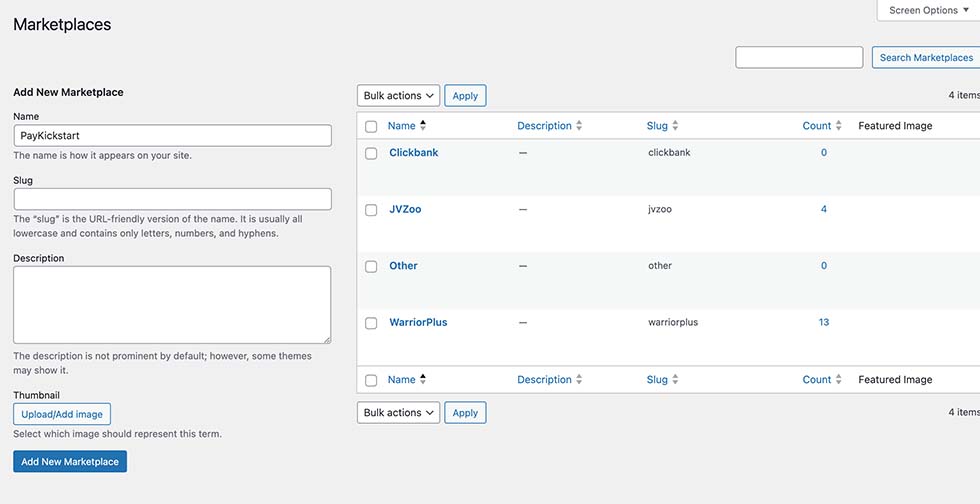Select the slug text "jvzoo"
980x504 pixels.
pyautogui.click(x=660, y=209)
